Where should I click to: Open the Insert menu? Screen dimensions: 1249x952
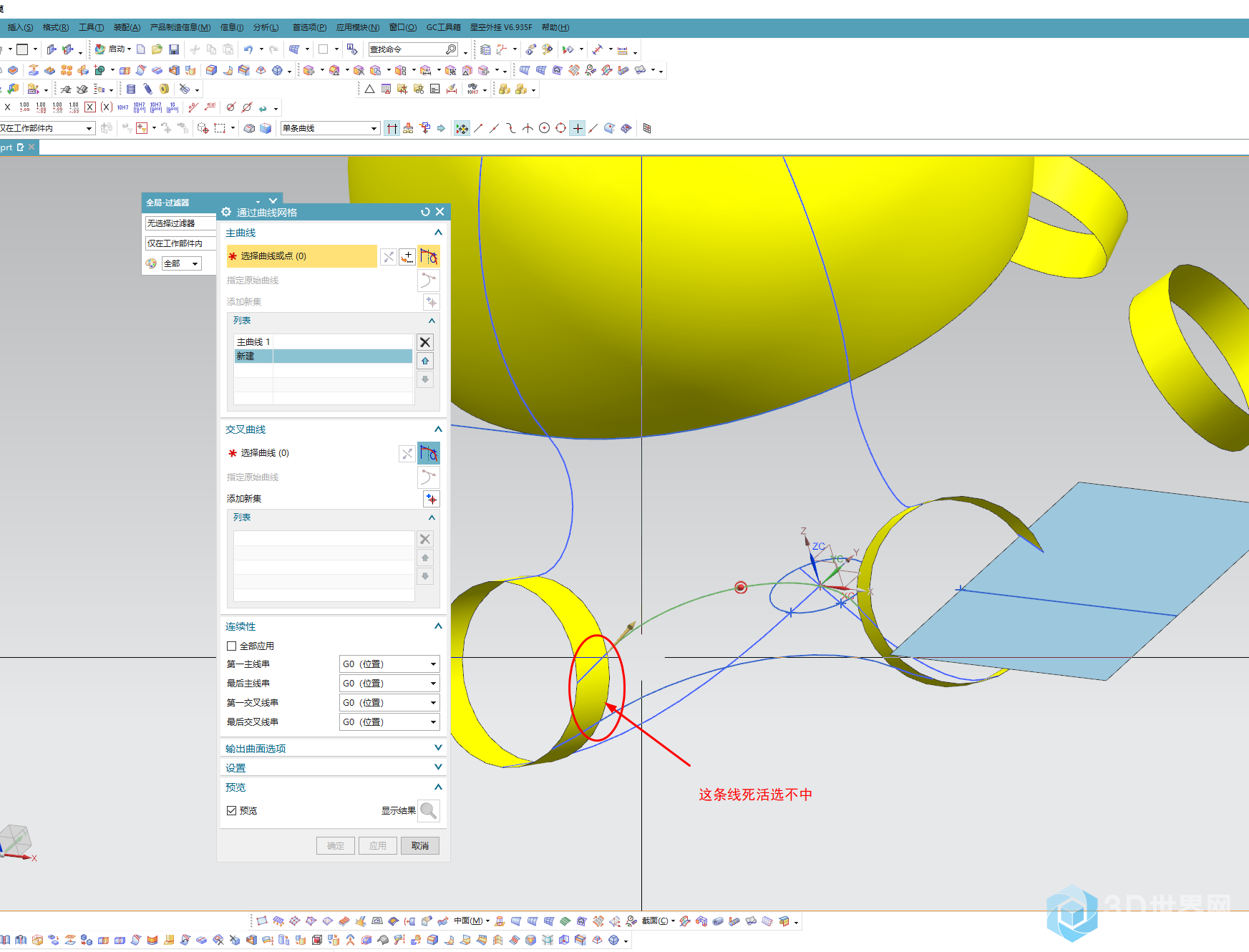tap(19, 27)
